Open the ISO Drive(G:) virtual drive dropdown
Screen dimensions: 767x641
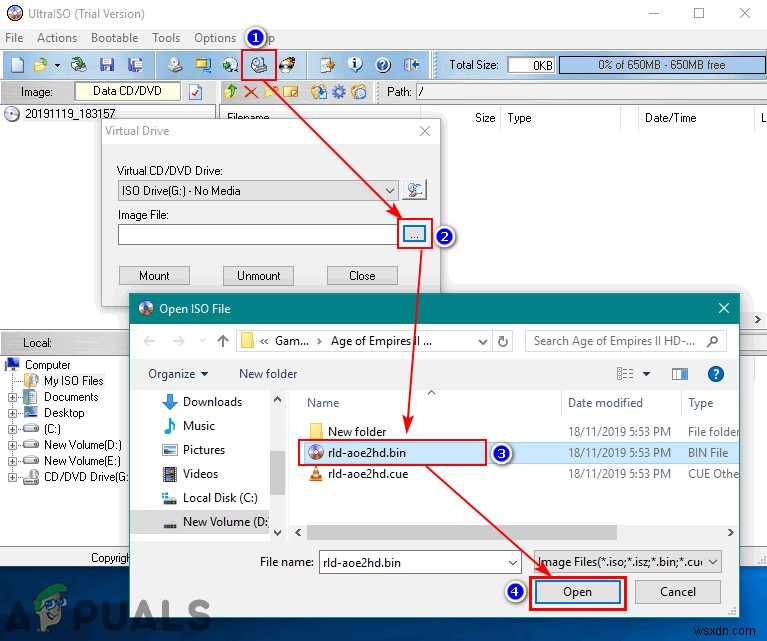coord(257,190)
